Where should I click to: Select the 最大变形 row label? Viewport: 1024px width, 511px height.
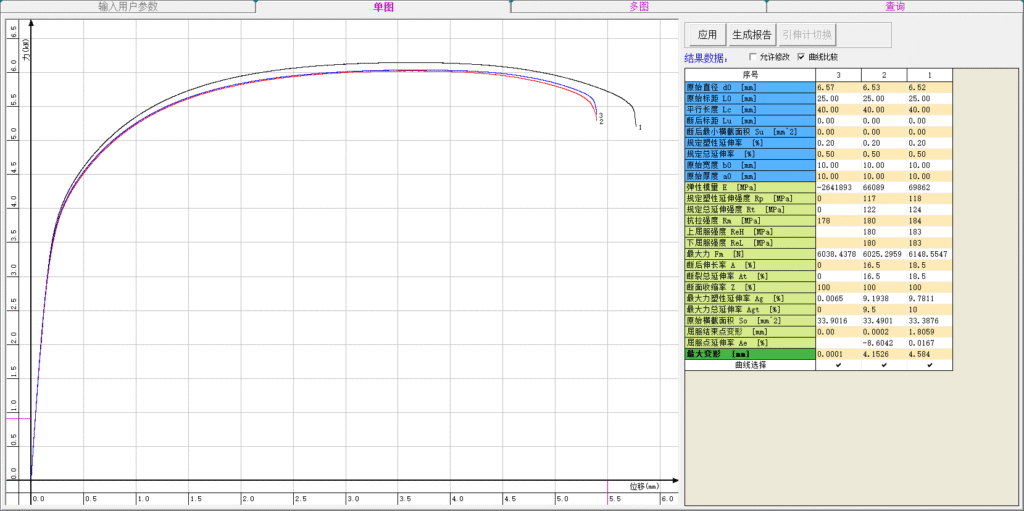(750, 354)
